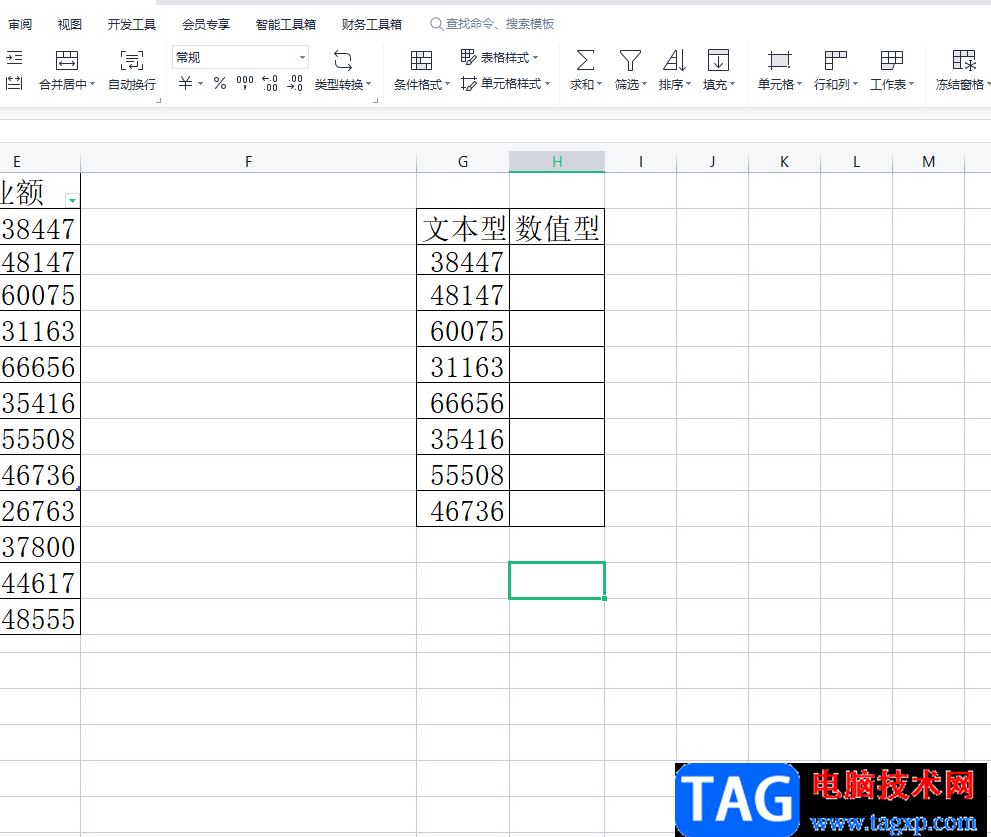Select cell 46736 in column G
This screenshot has width=991, height=837.
coord(463,509)
